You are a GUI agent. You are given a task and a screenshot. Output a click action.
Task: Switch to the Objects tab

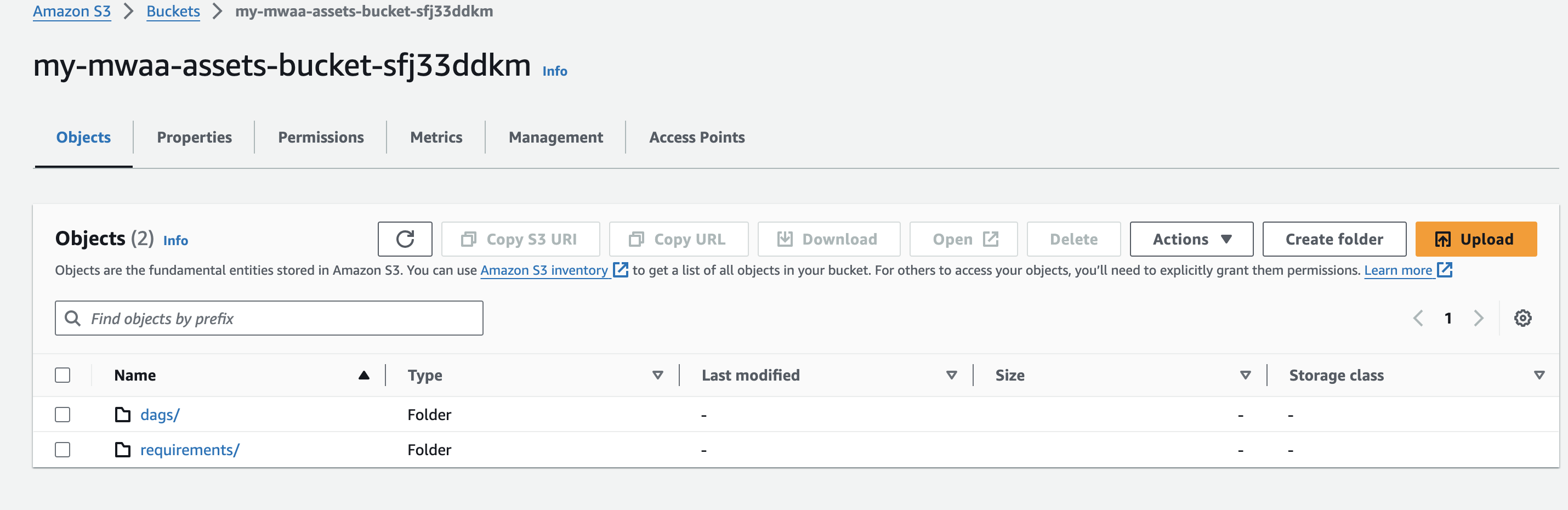83,138
